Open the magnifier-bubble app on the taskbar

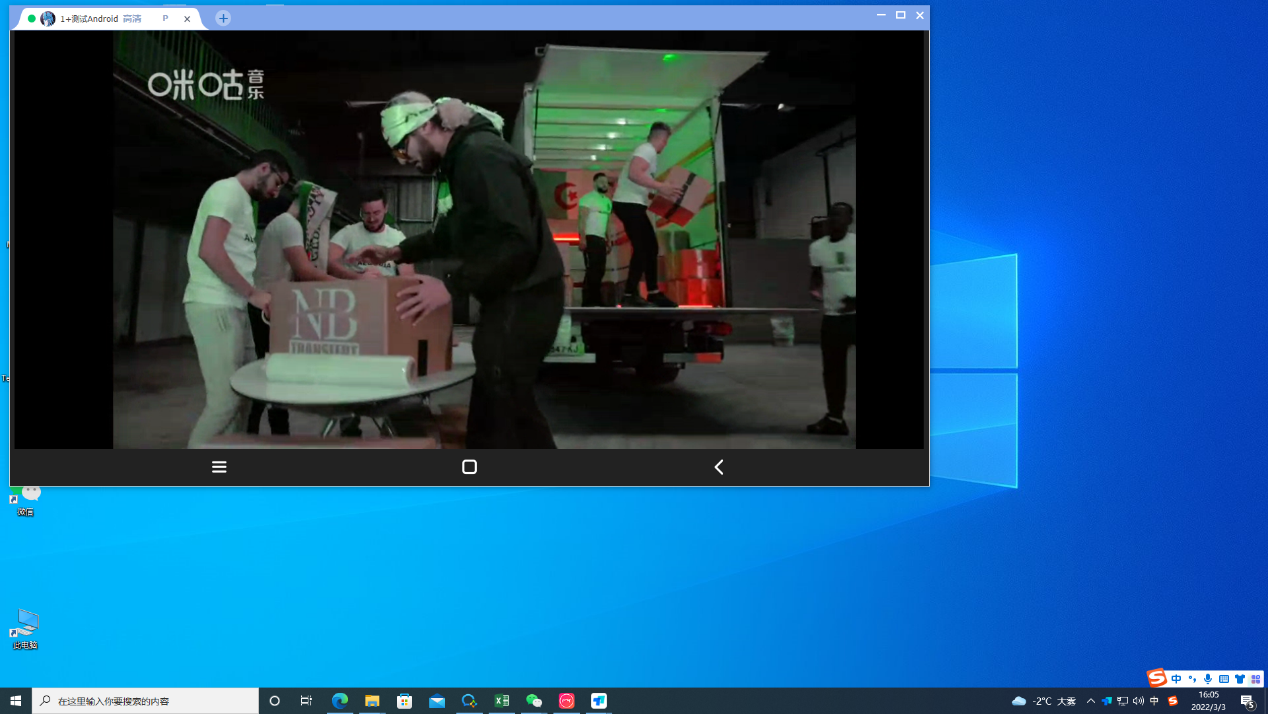[469, 701]
